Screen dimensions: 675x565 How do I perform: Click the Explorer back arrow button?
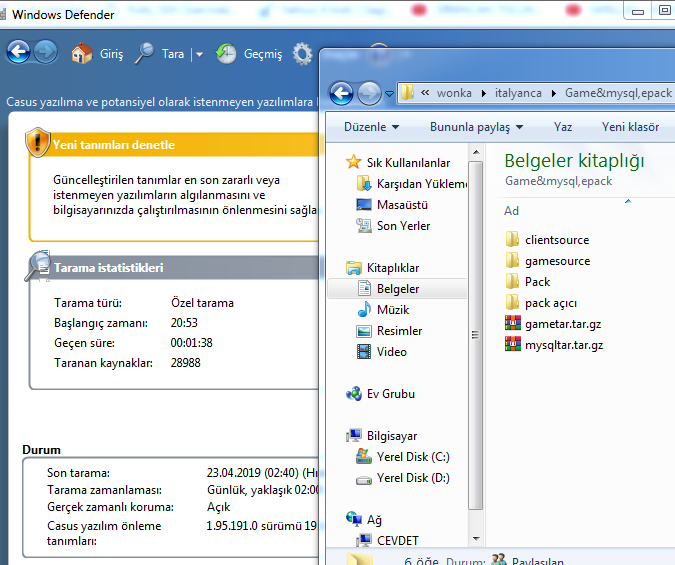[x=341, y=93]
